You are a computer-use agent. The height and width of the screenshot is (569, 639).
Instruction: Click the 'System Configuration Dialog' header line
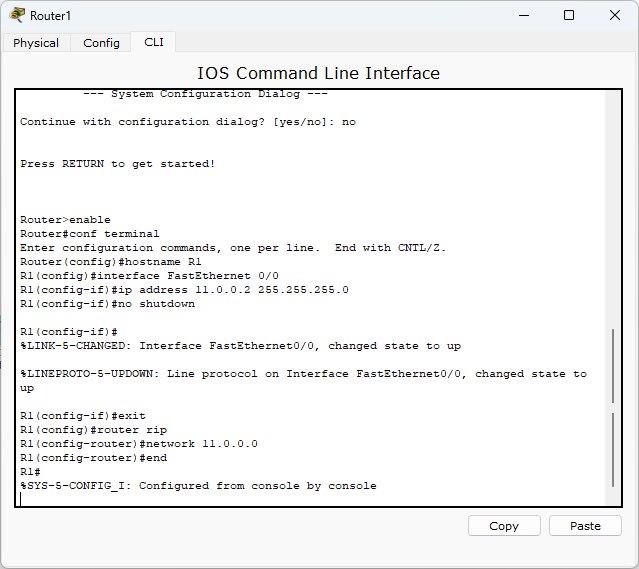click(x=205, y=94)
